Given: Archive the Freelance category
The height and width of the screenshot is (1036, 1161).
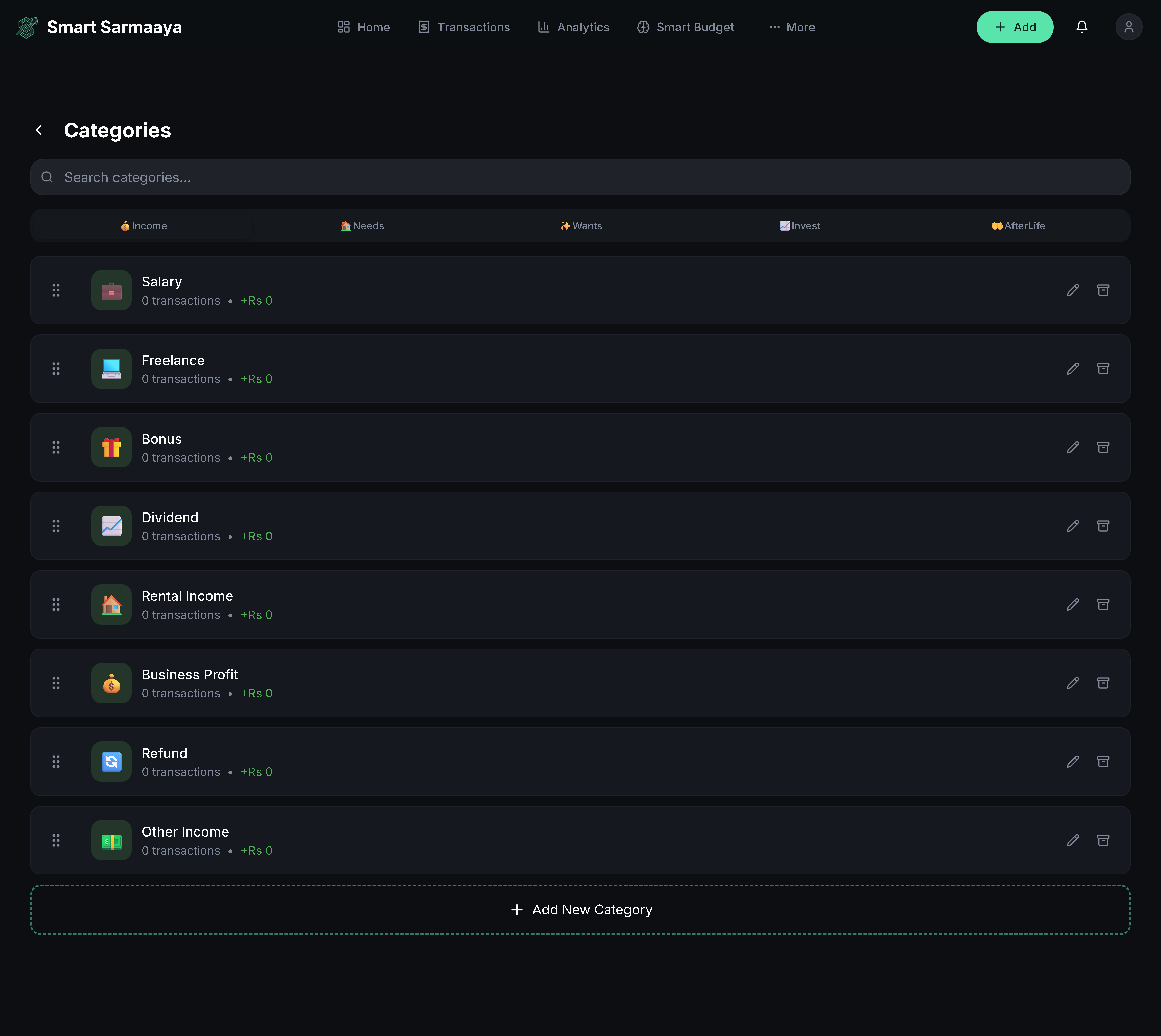Looking at the screenshot, I should 1102,369.
